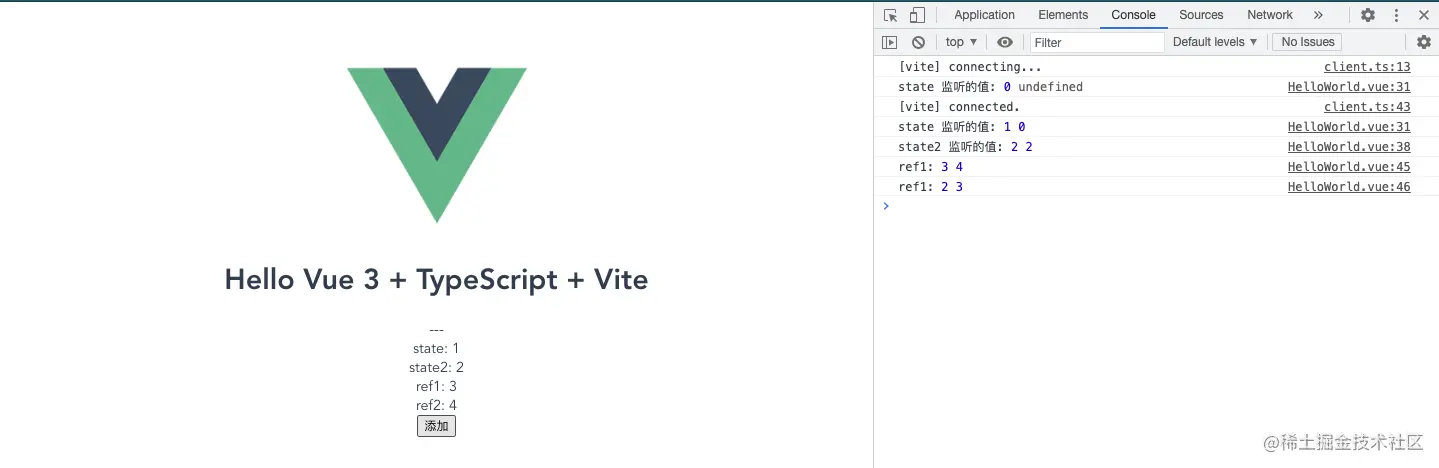Select the 'ref1: 3 4' log entry

931,167
